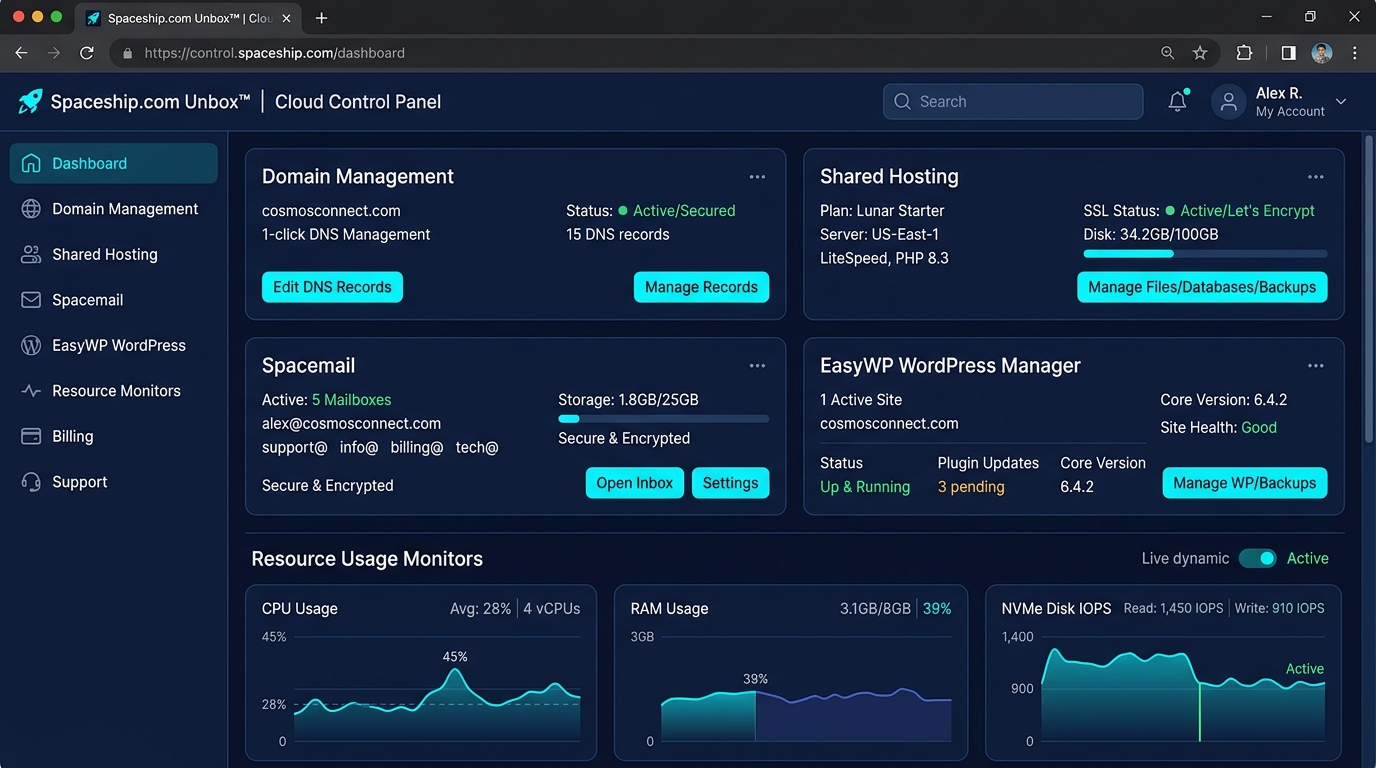Click the Support headset icon
1376x768 pixels.
coord(31,482)
